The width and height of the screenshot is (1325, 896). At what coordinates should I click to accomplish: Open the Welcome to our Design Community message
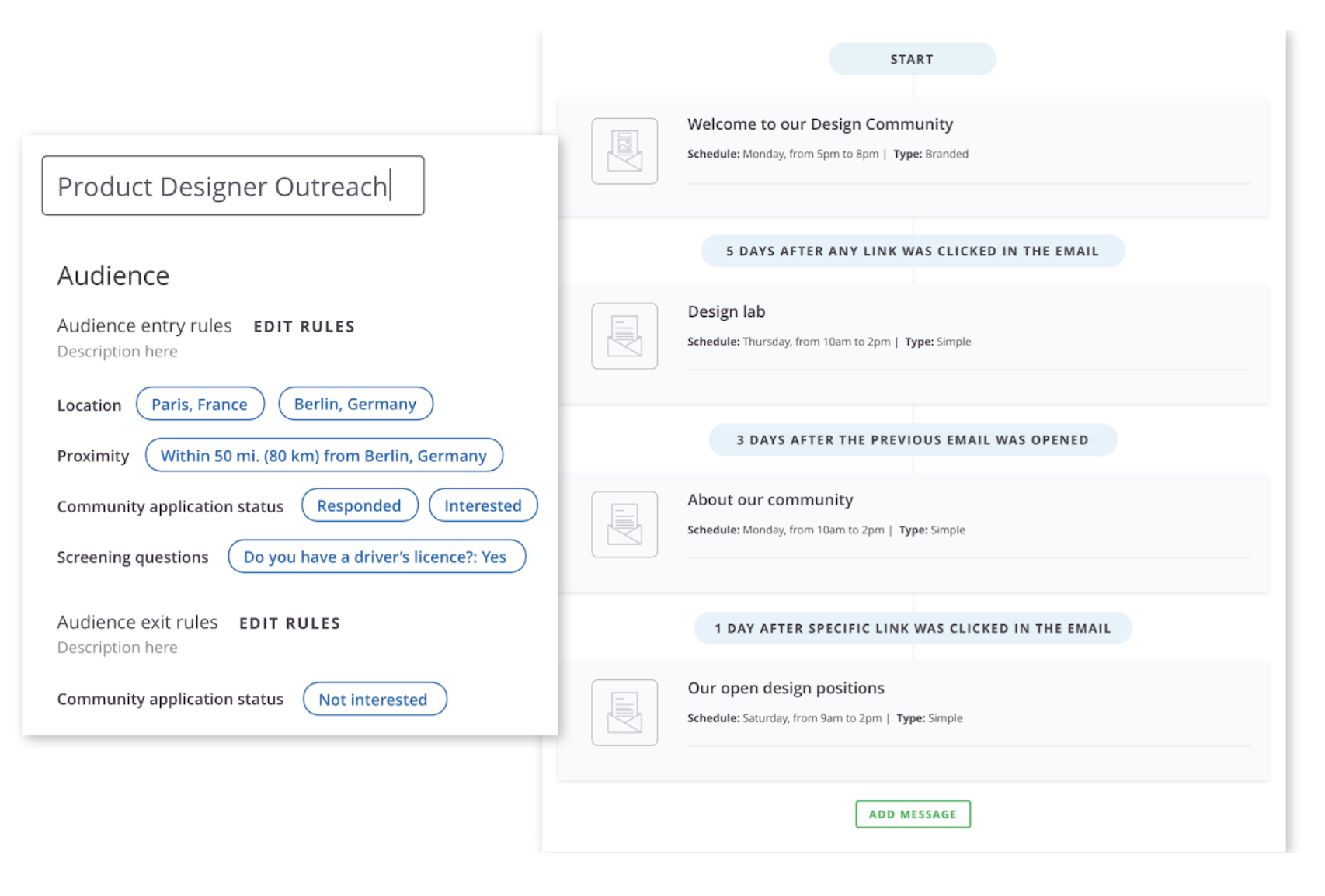pos(819,124)
